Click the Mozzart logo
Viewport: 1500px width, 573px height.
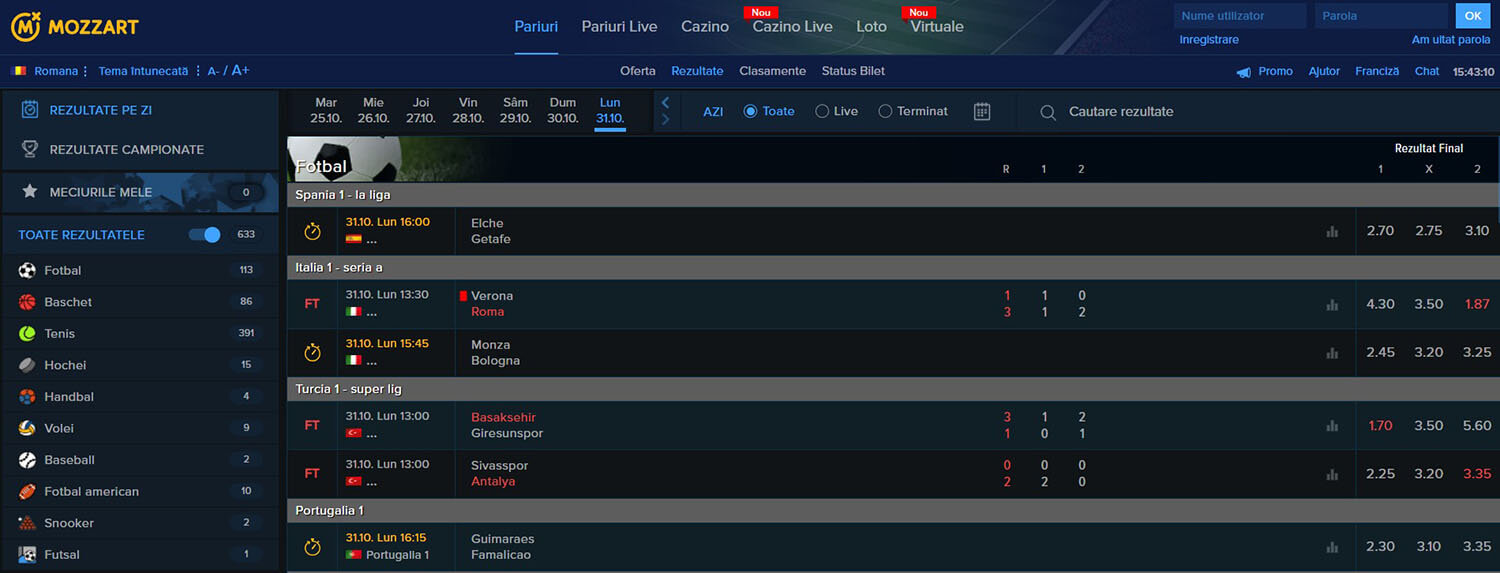click(x=75, y=27)
